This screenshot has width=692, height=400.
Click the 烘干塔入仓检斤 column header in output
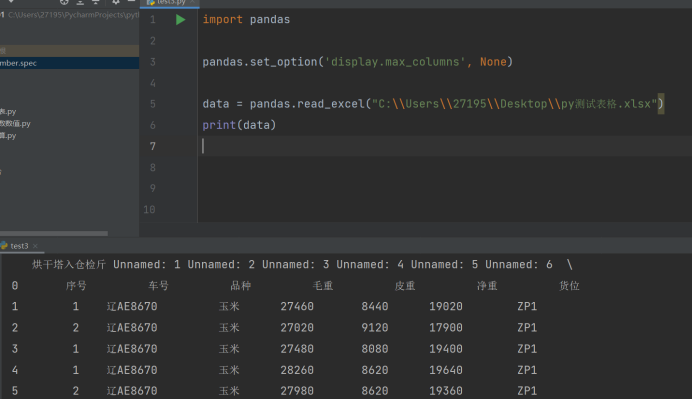coord(69,264)
